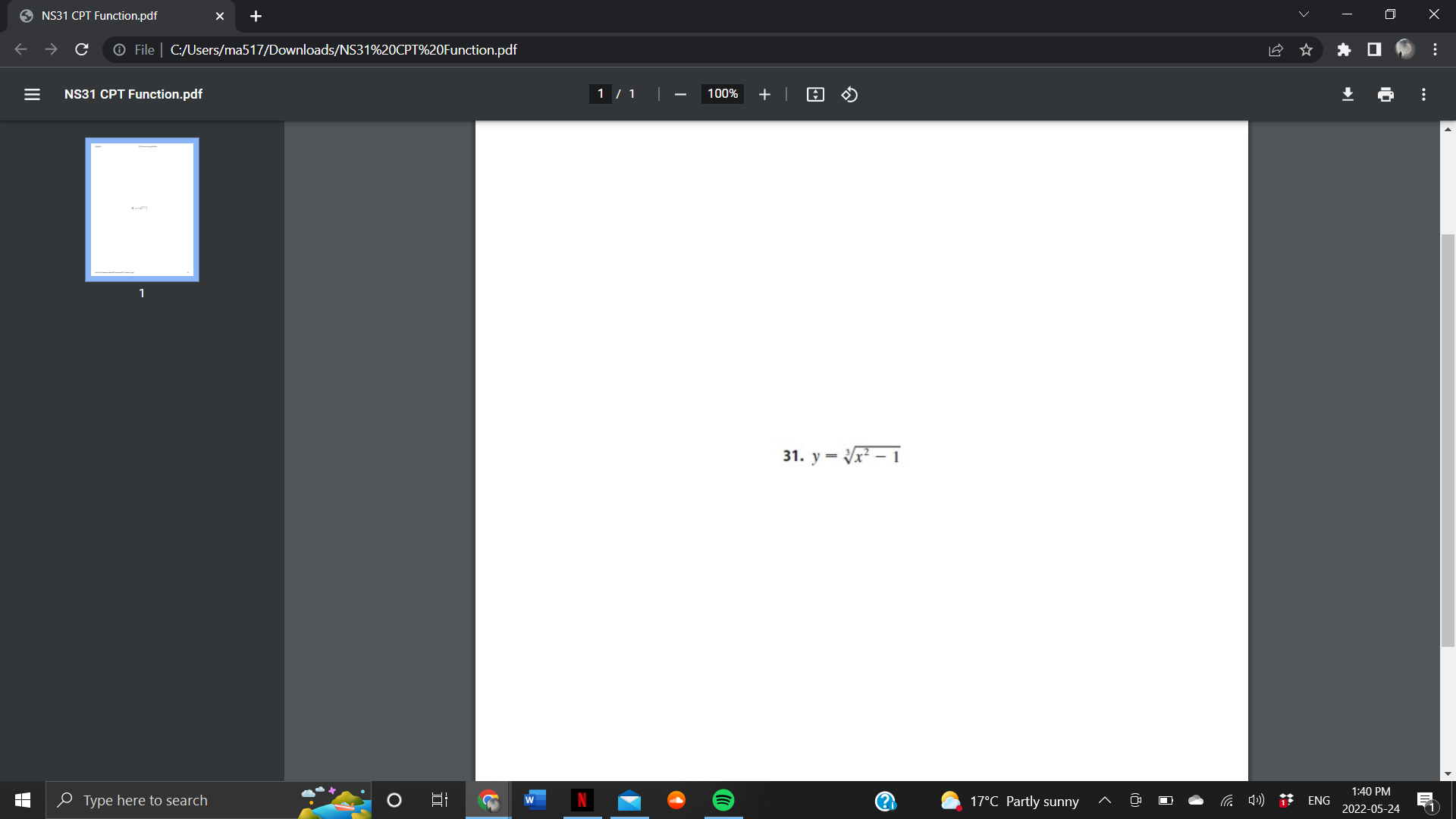Rotate the PDF page counterclockwise
The image size is (1456, 819).
coord(849,94)
